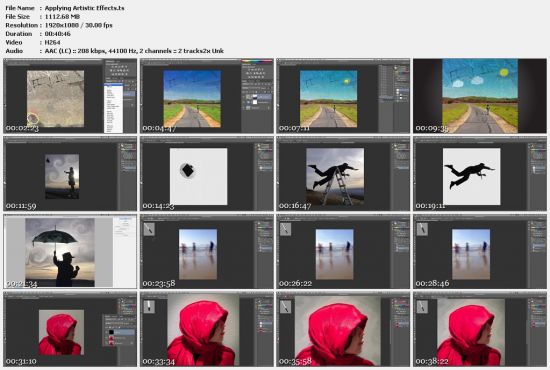Open the beach blur frame at 00:23:58

tap(207, 251)
